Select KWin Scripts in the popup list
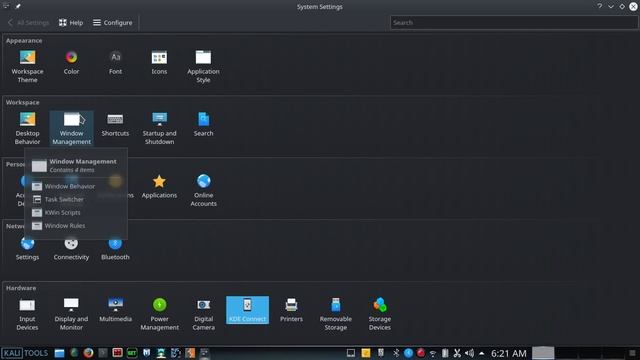The height and width of the screenshot is (360, 640). (x=56, y=212)
